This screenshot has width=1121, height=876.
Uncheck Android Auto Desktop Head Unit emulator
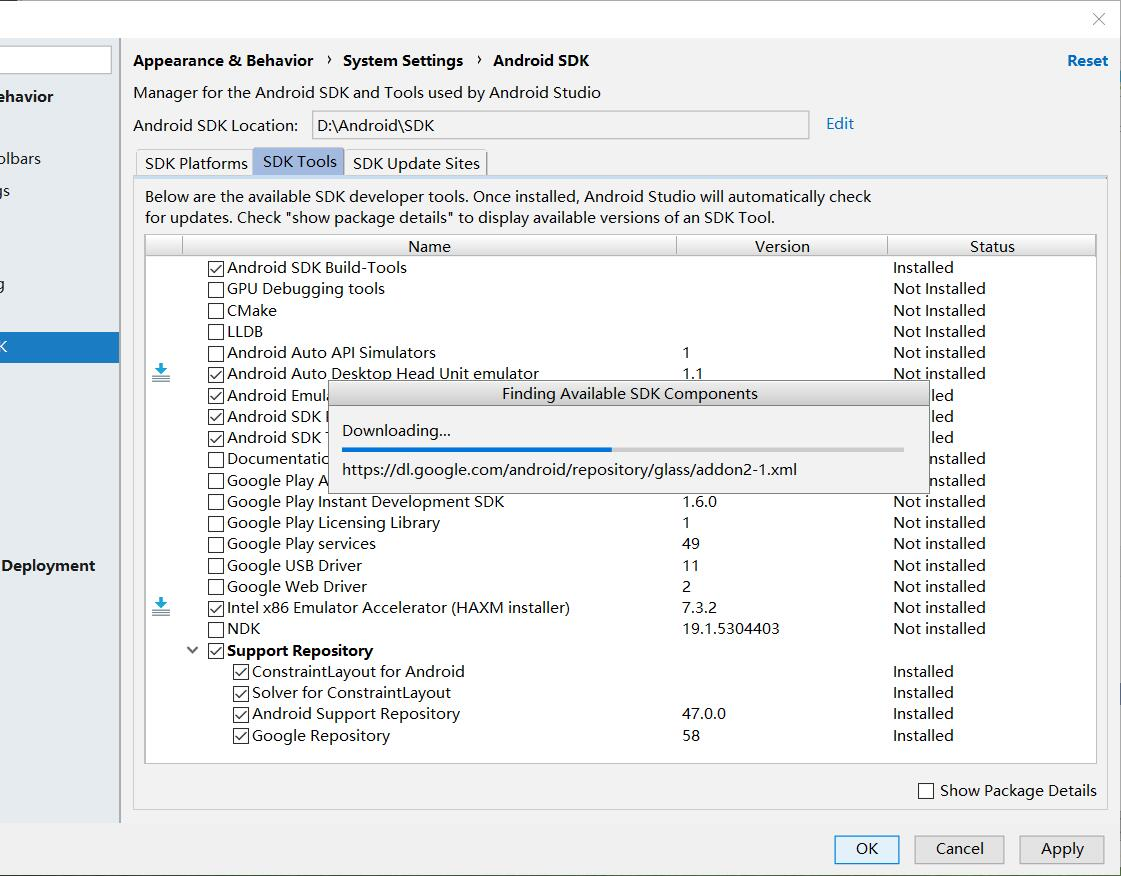[x=216, y=374]
